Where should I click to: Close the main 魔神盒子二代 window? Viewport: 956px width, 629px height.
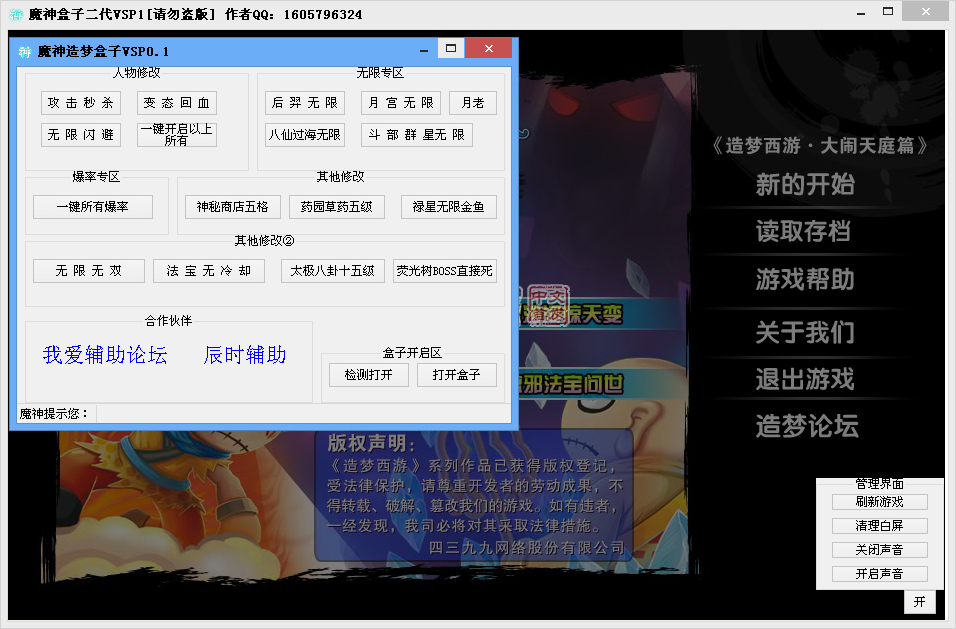click(926, 12)
